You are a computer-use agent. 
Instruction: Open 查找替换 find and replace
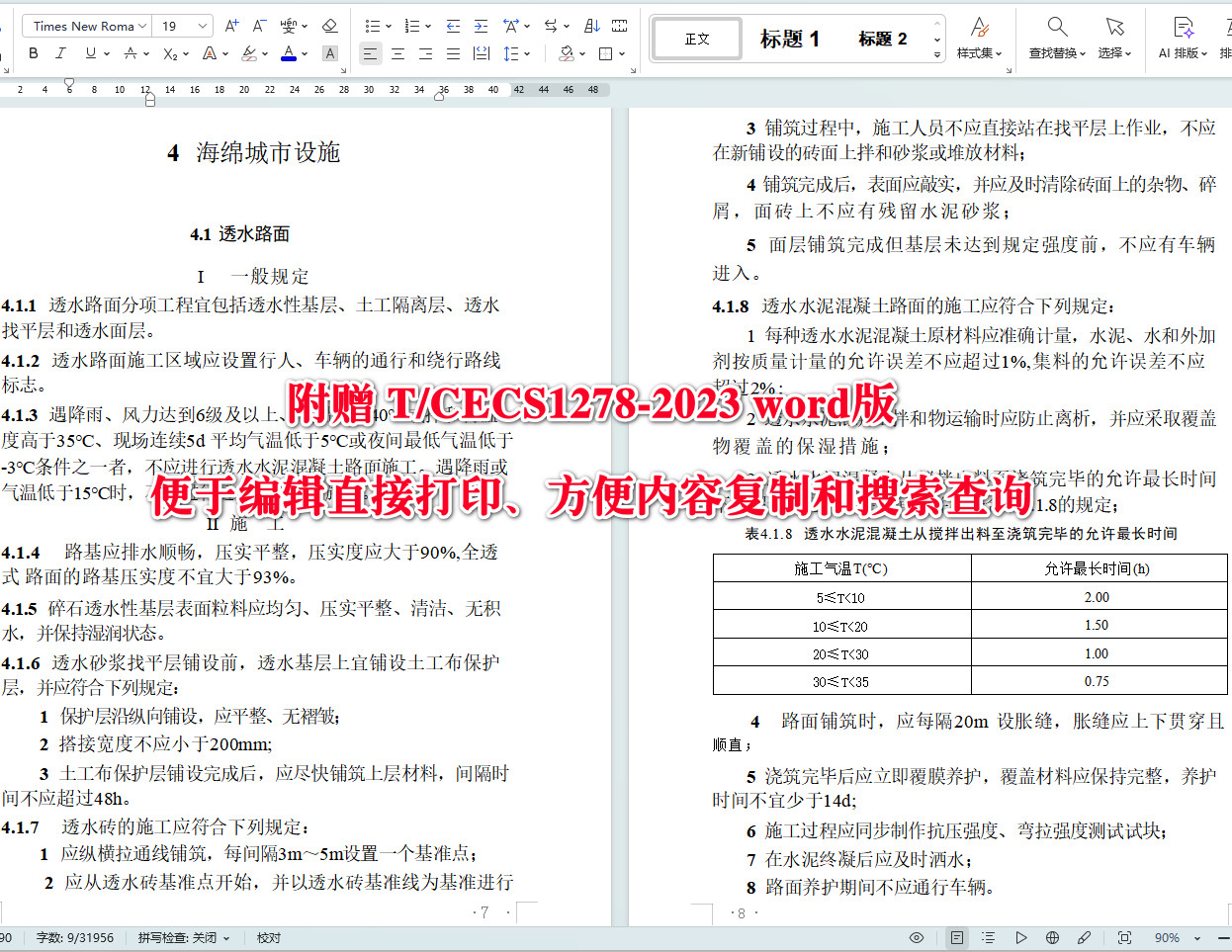(x=1057, y=38)
